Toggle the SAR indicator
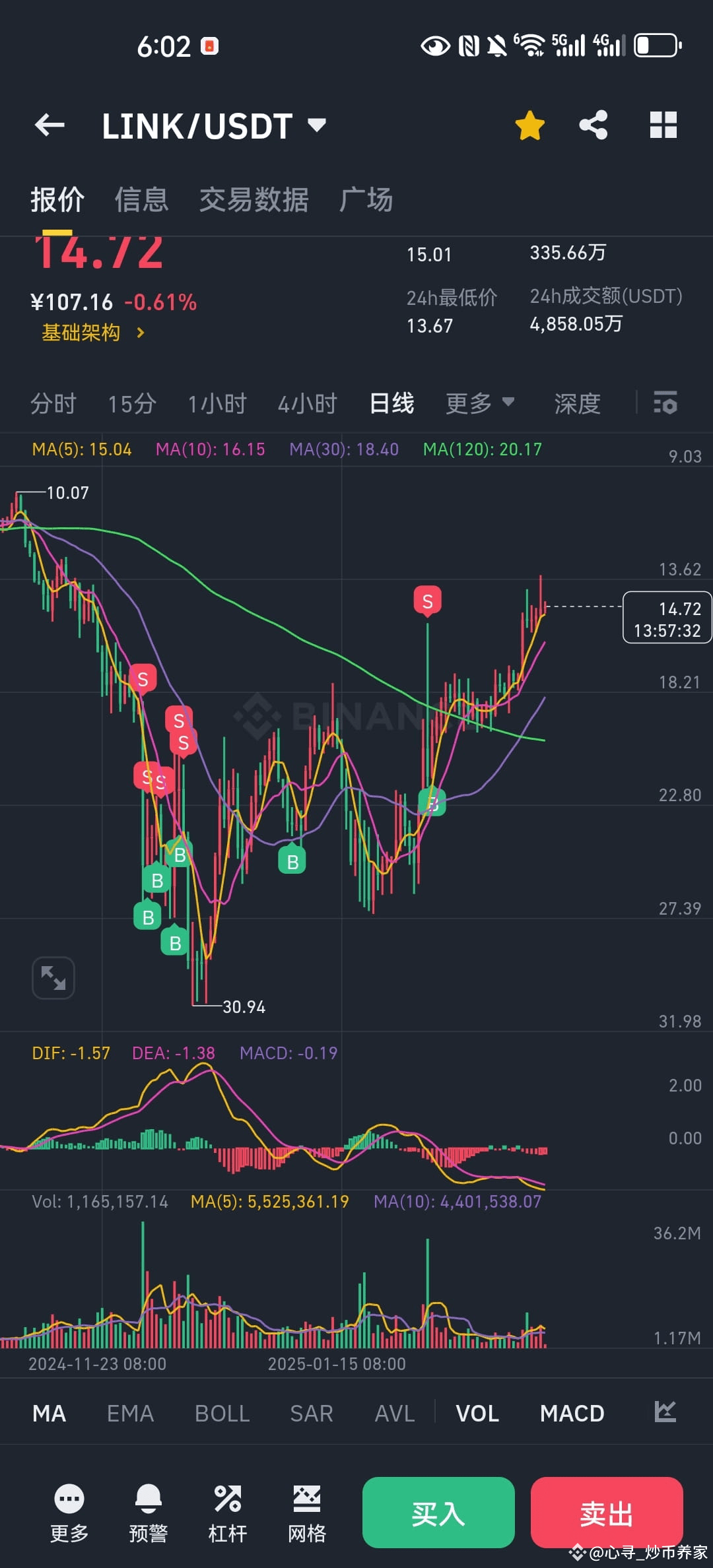 pyautogui.click(x=312, y=1414)
